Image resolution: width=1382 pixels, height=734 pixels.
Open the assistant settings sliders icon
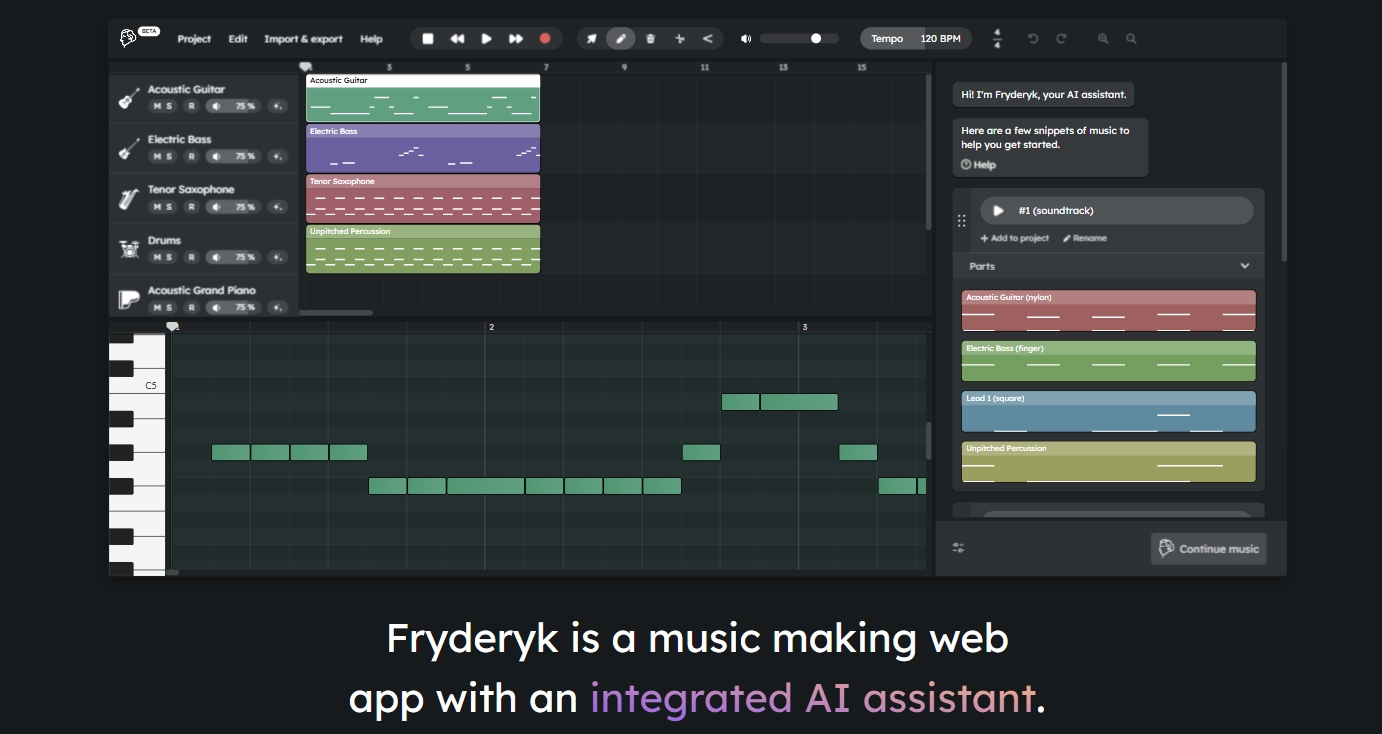958,548
